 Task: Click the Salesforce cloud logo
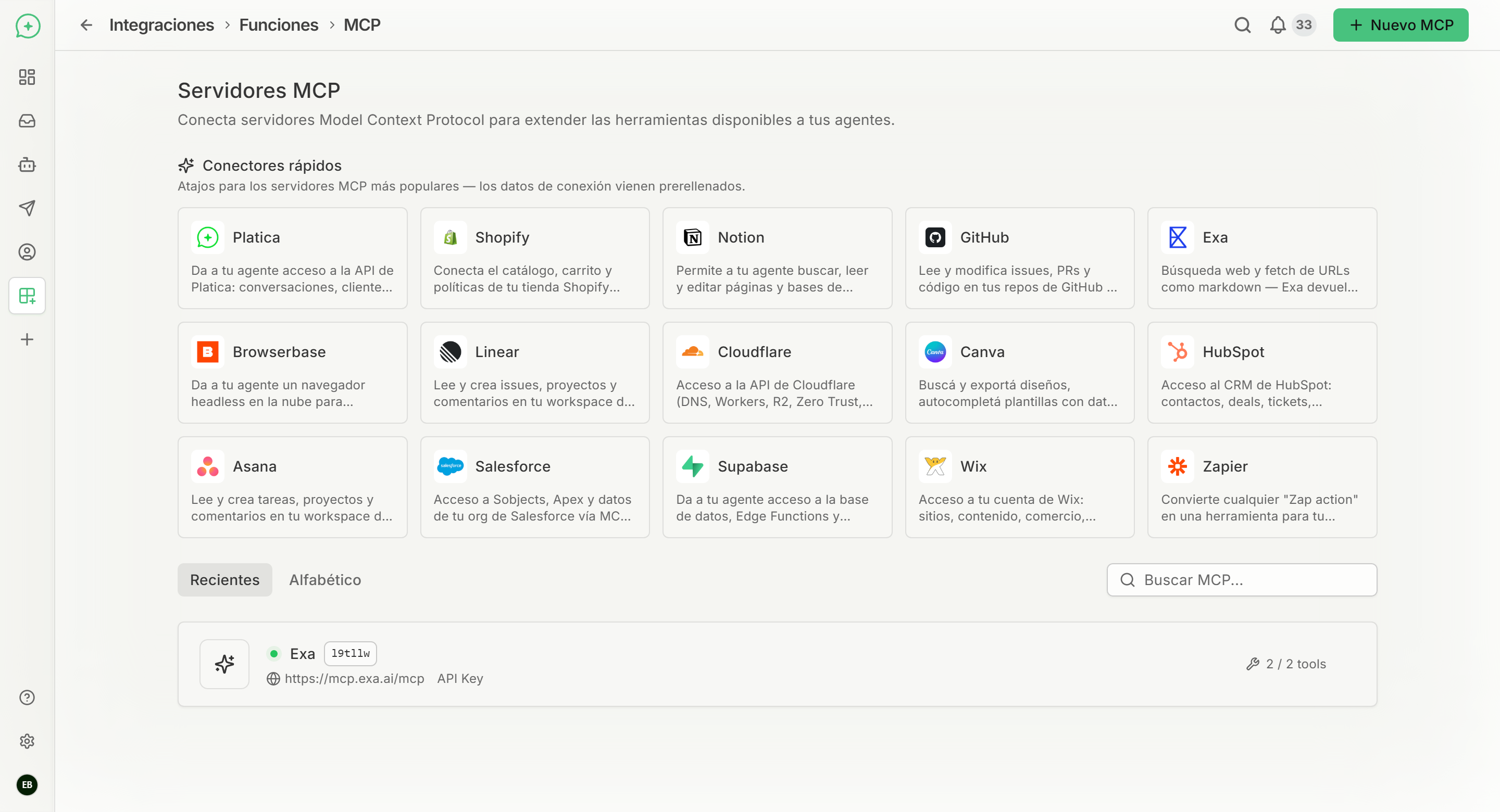click(450, 467)
